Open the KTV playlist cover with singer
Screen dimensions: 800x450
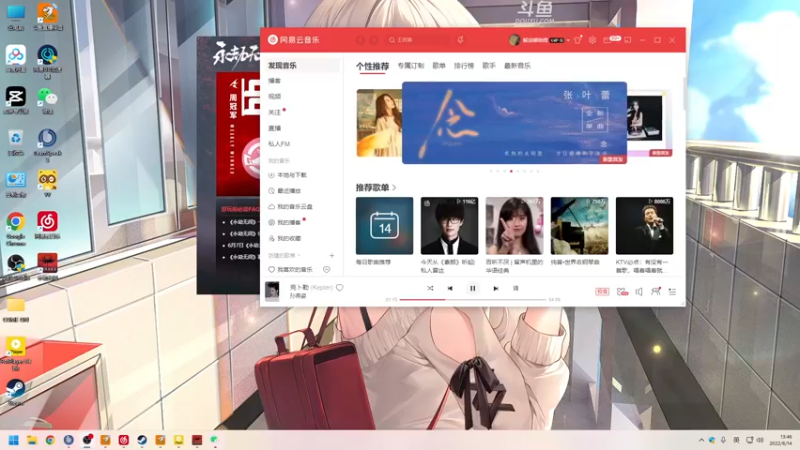click(644, 226)
